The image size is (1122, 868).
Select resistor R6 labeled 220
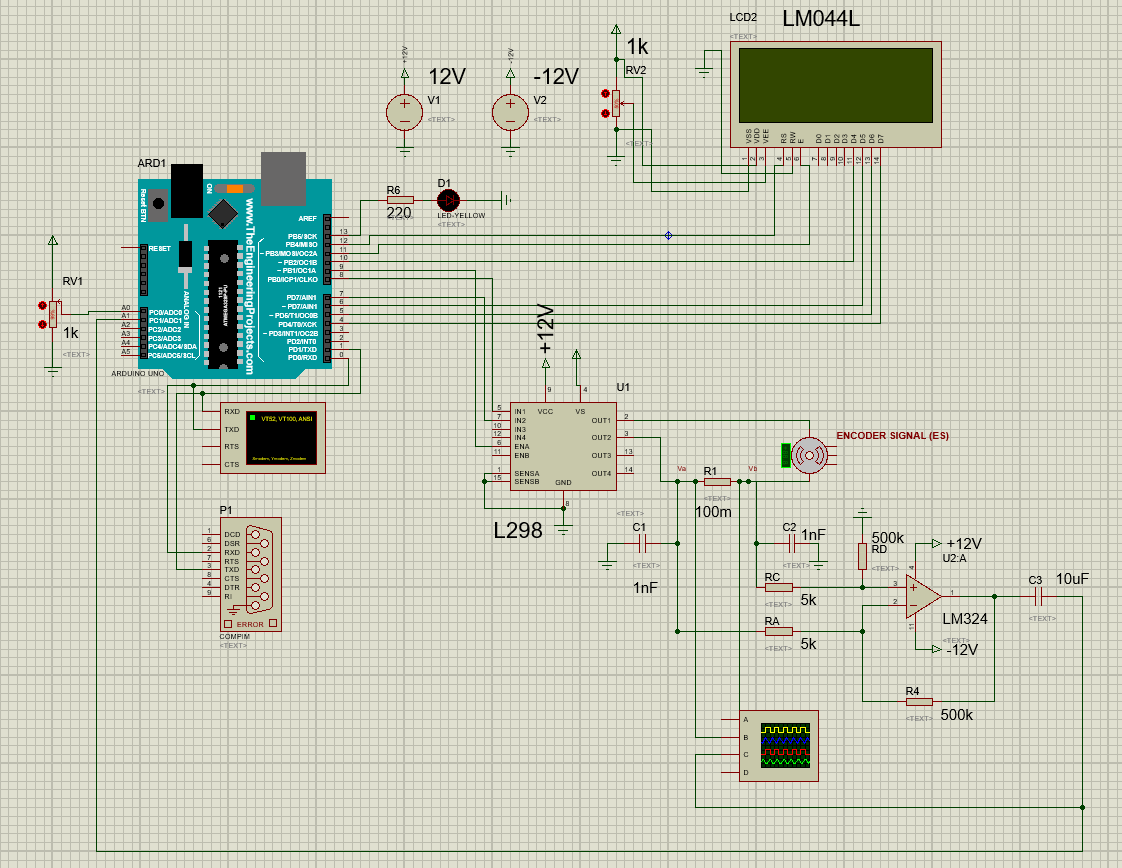click(x=399, y=200)
